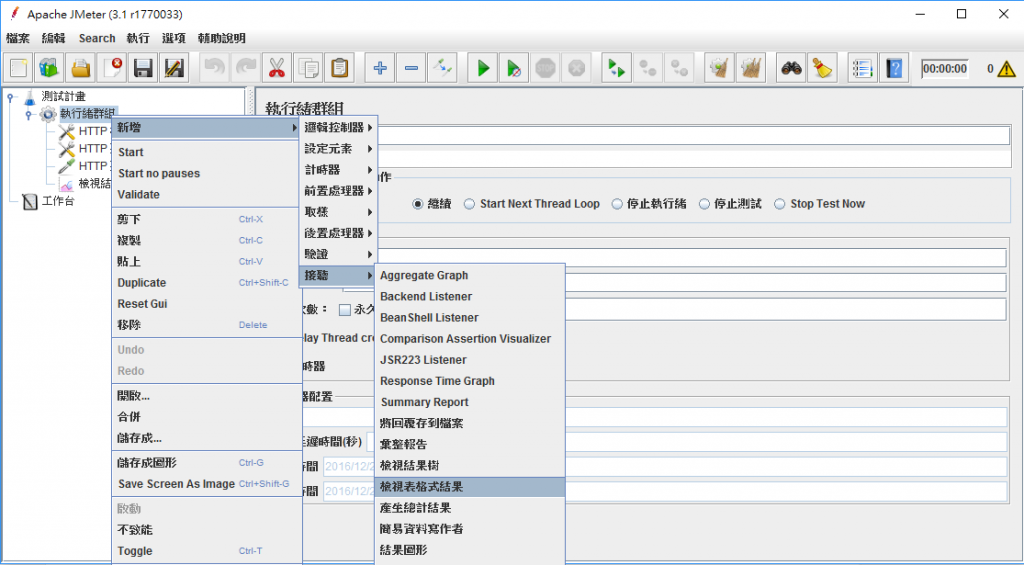Open the Templates toolbar icon
This screenshot has height=565, width=1024.
50,68
